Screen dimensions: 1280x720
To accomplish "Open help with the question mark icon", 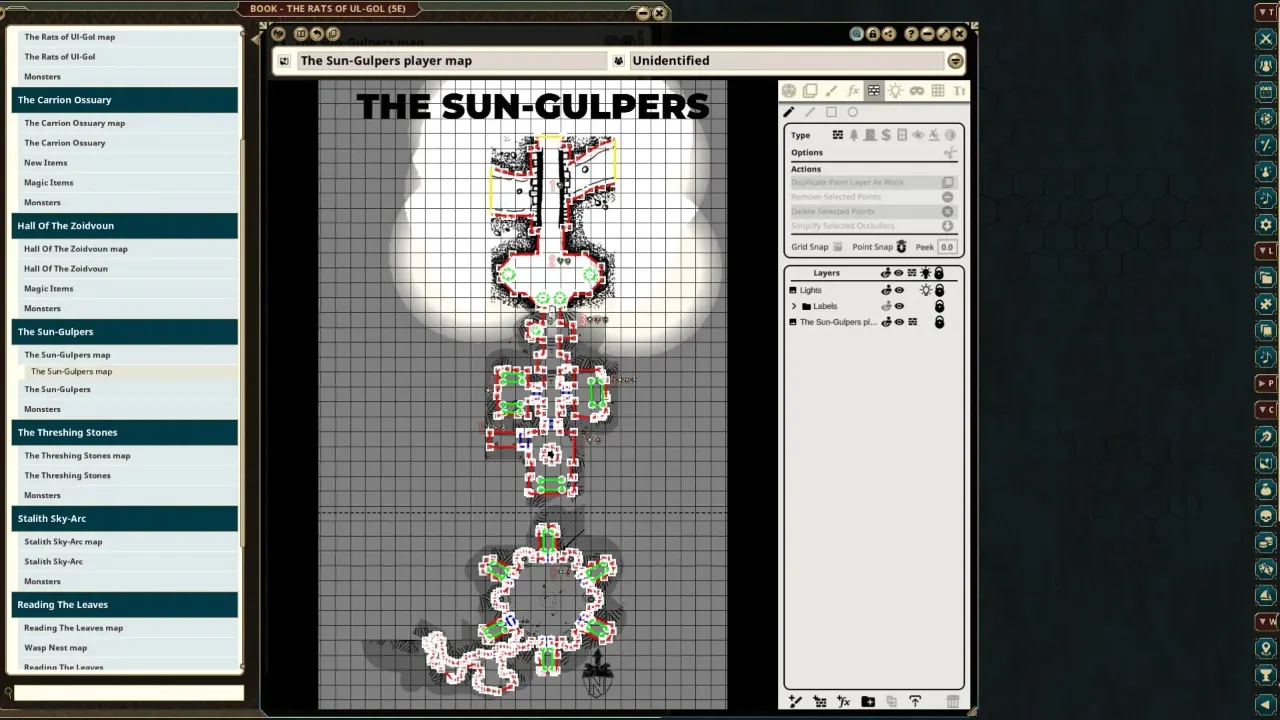I will 911,34.
